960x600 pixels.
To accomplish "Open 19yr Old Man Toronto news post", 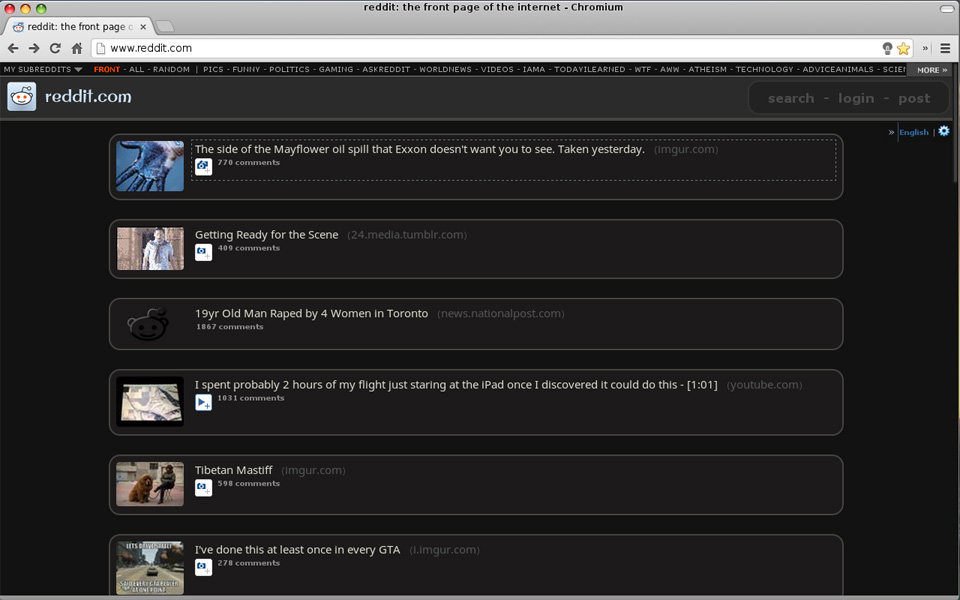I will (x=312, y=313).
